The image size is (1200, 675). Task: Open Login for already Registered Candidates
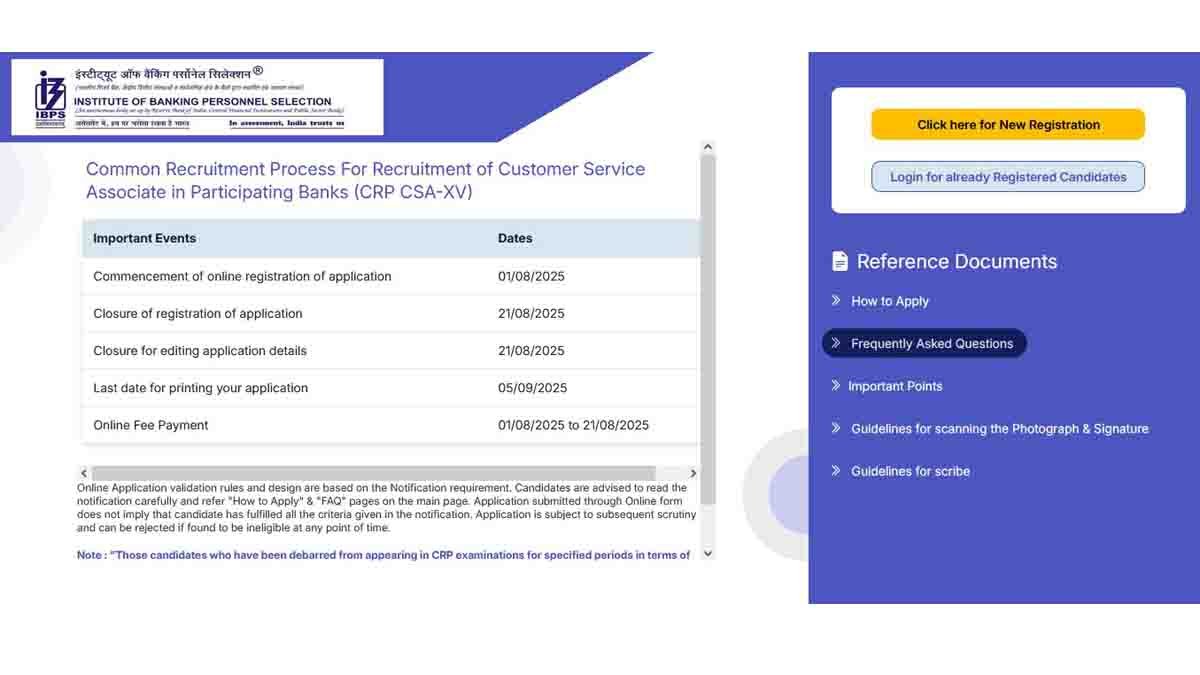(1008, 177)
